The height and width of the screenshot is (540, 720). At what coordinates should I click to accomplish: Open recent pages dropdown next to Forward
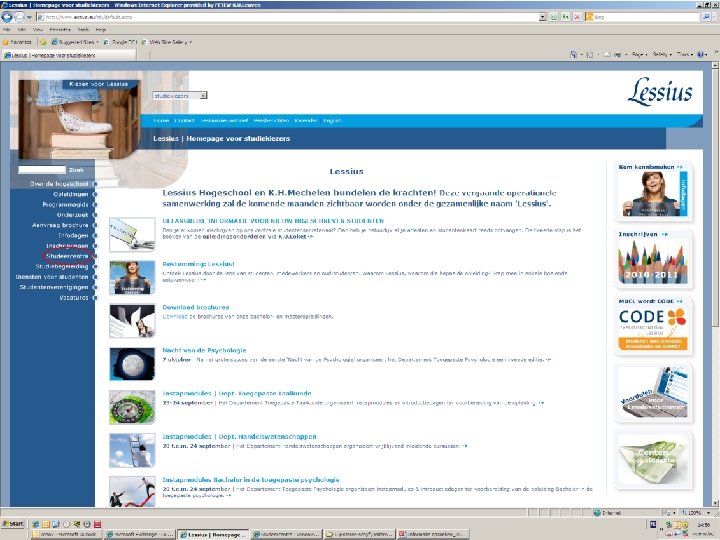click(x=30, y=17)
